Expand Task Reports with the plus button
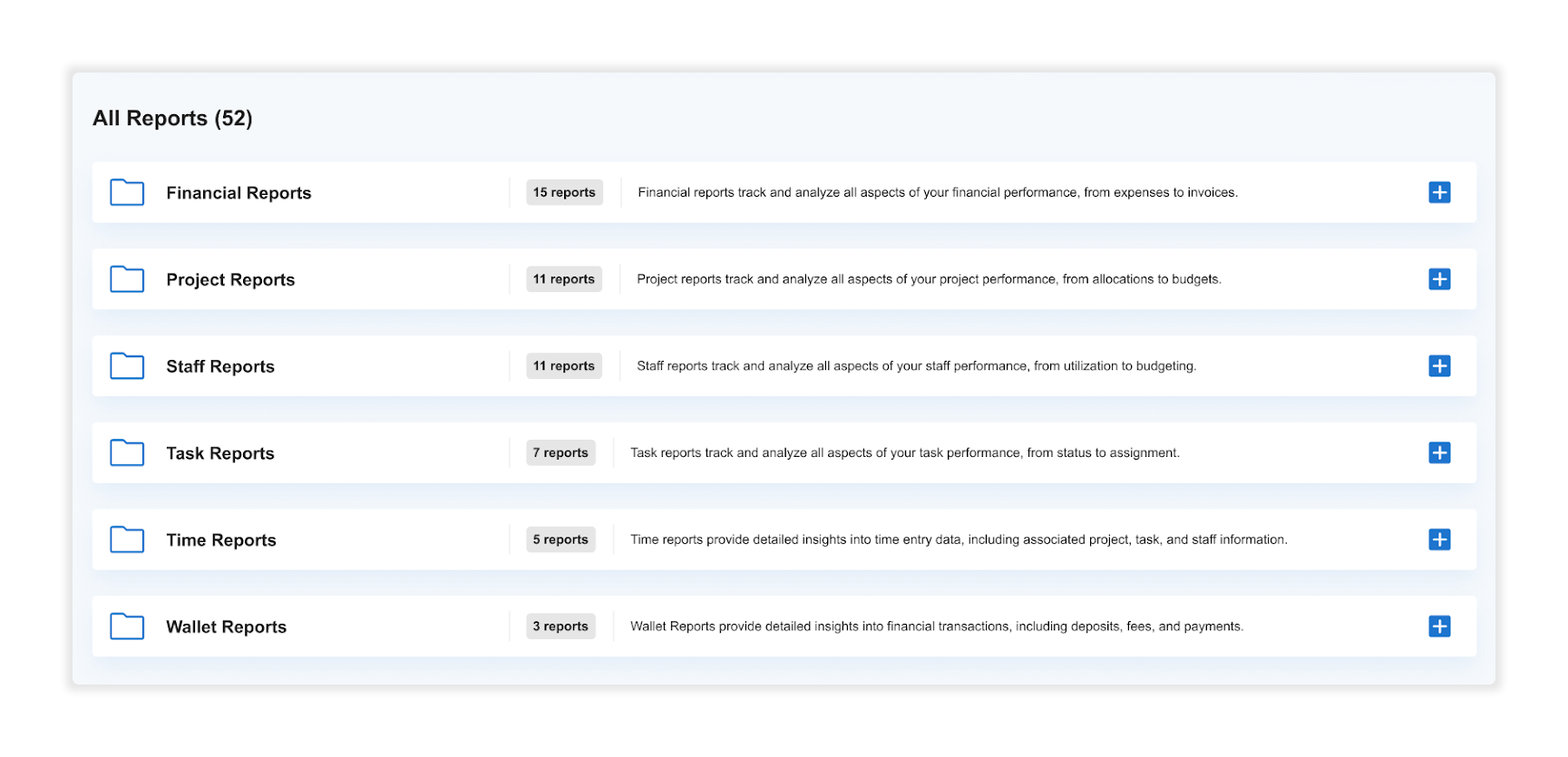The width and height of the screenshot is (1568, 757). [1439, 452]
